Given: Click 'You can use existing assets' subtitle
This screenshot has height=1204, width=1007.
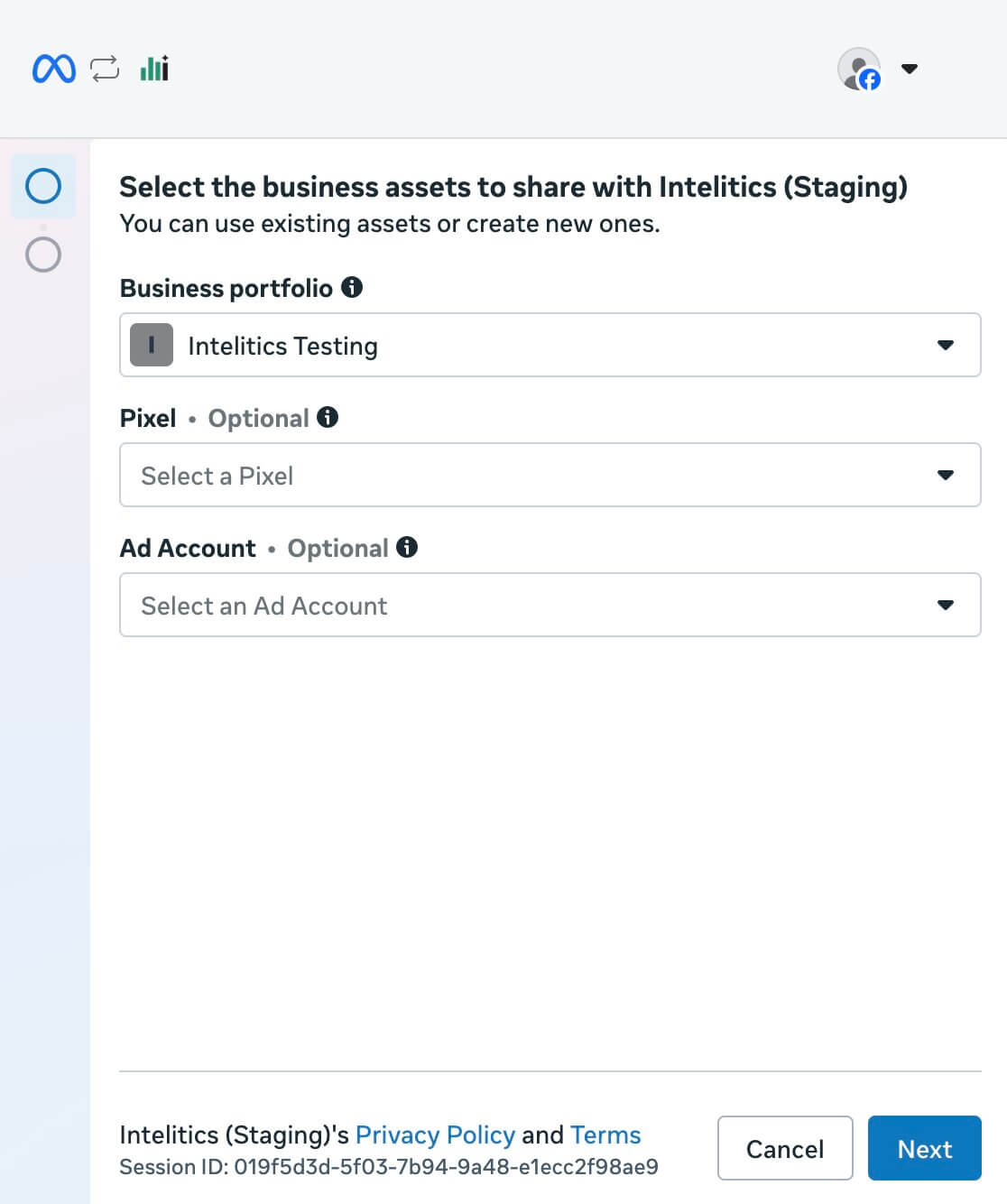Looking at the screenshot, I should (x=390, y=224).
